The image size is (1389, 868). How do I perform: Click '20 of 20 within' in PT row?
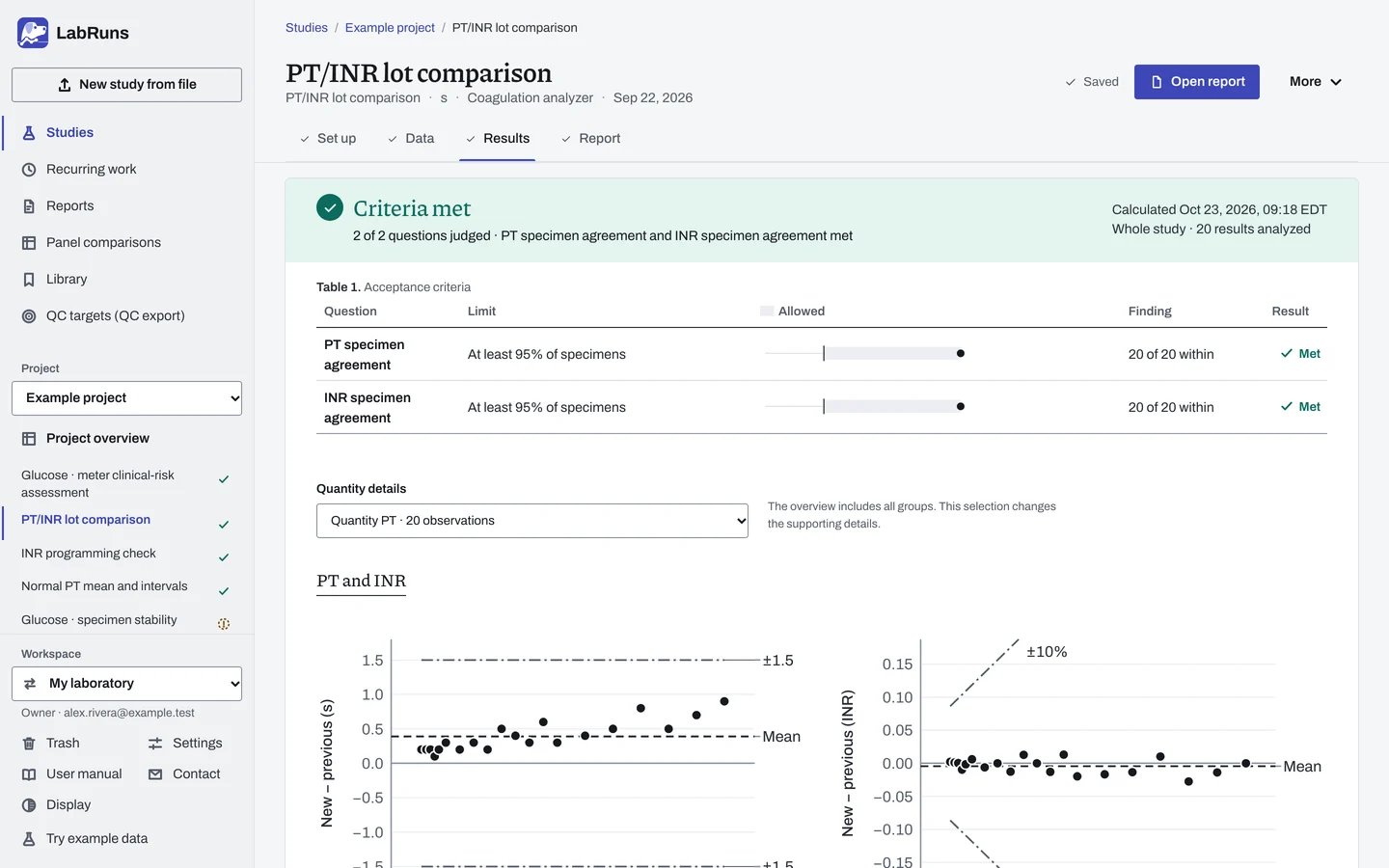(1171, 354)
